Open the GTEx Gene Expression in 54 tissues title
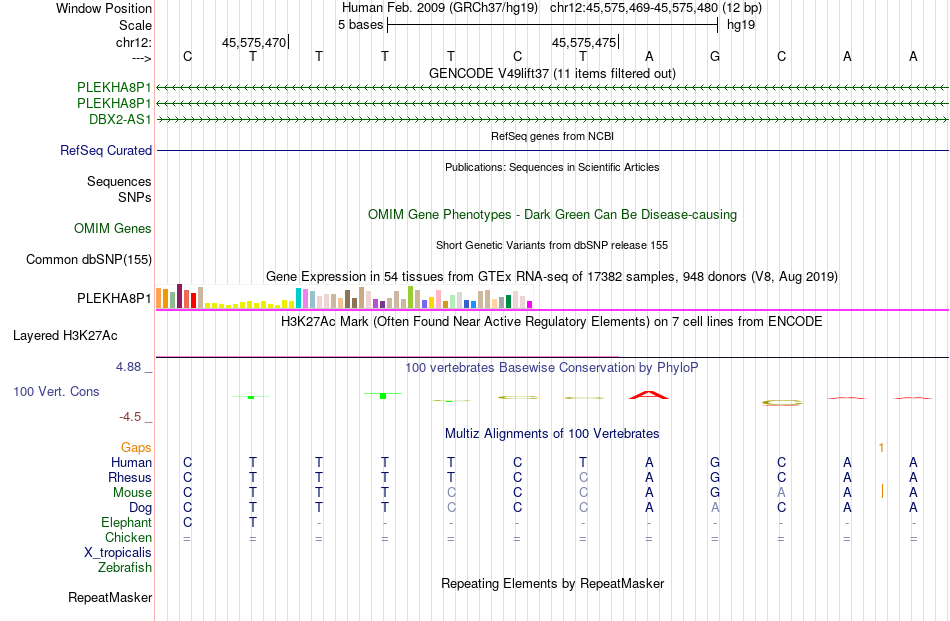Viewport: 950px width, 621px height. click(x=552, y=277)
